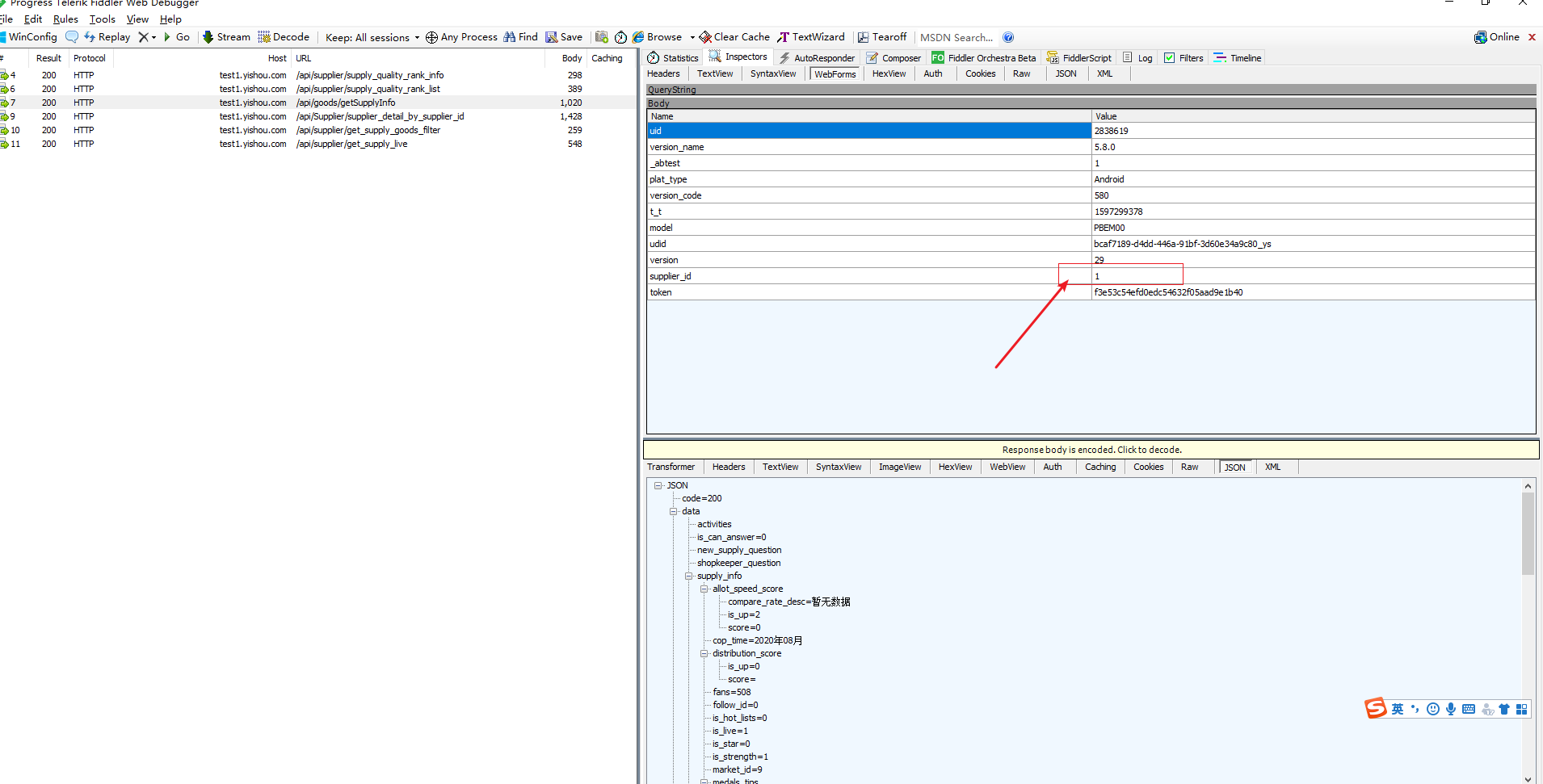Toggle Stream mode in the toolbar
The width and height of the screenshot is (1543, 784).
(226, 37)
